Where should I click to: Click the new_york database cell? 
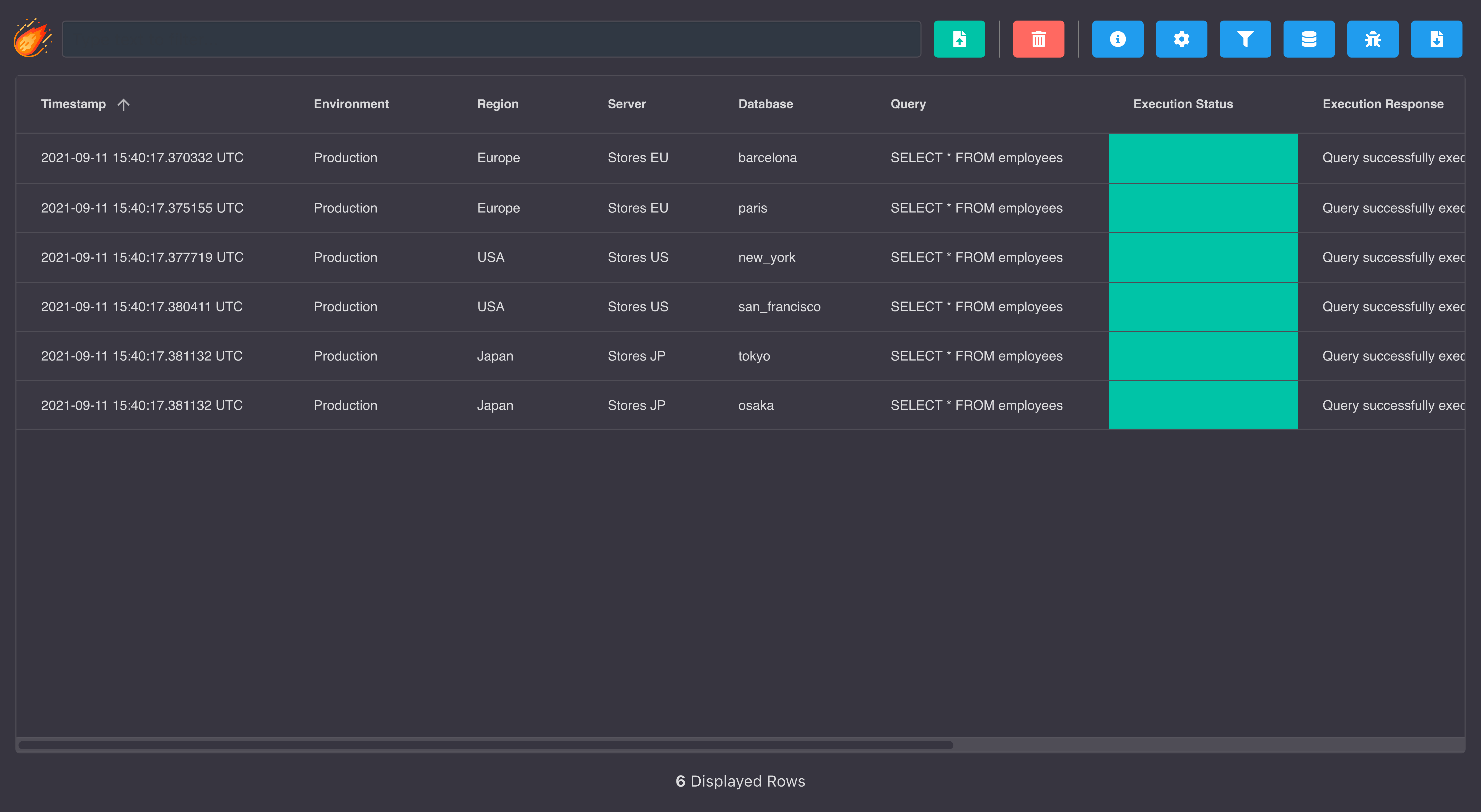767,257
